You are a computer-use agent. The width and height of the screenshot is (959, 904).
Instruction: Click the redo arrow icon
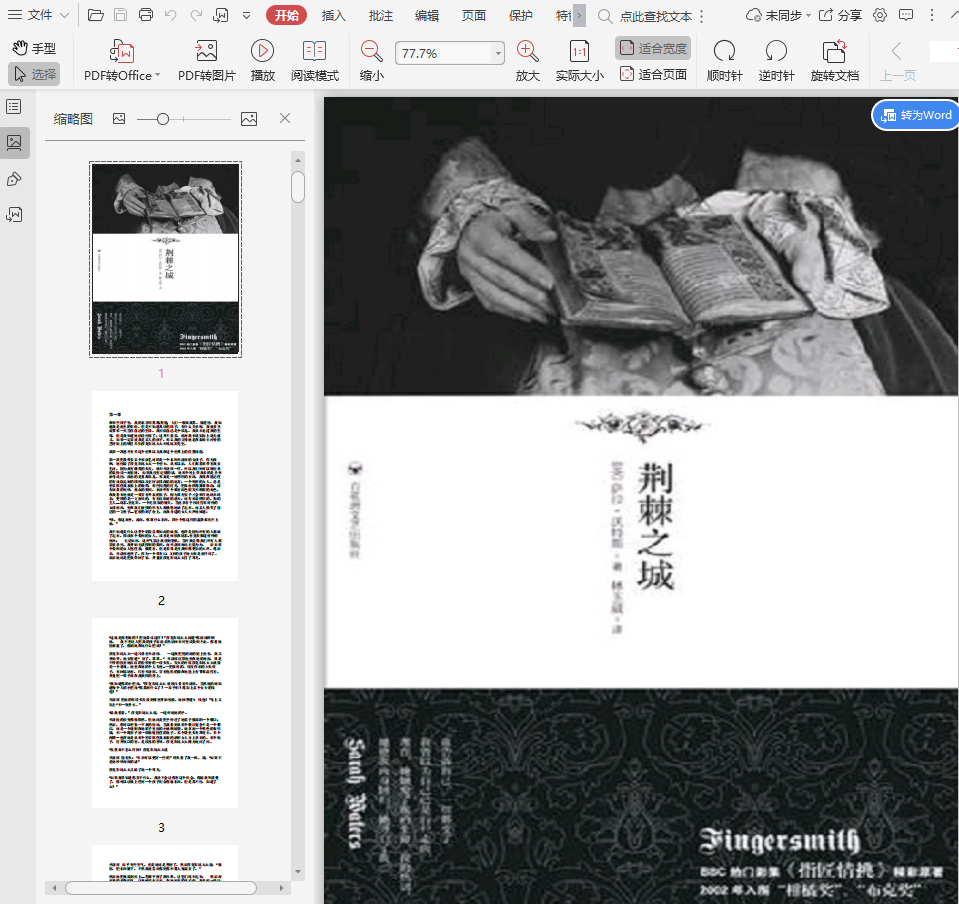click(x=196, y=15)
